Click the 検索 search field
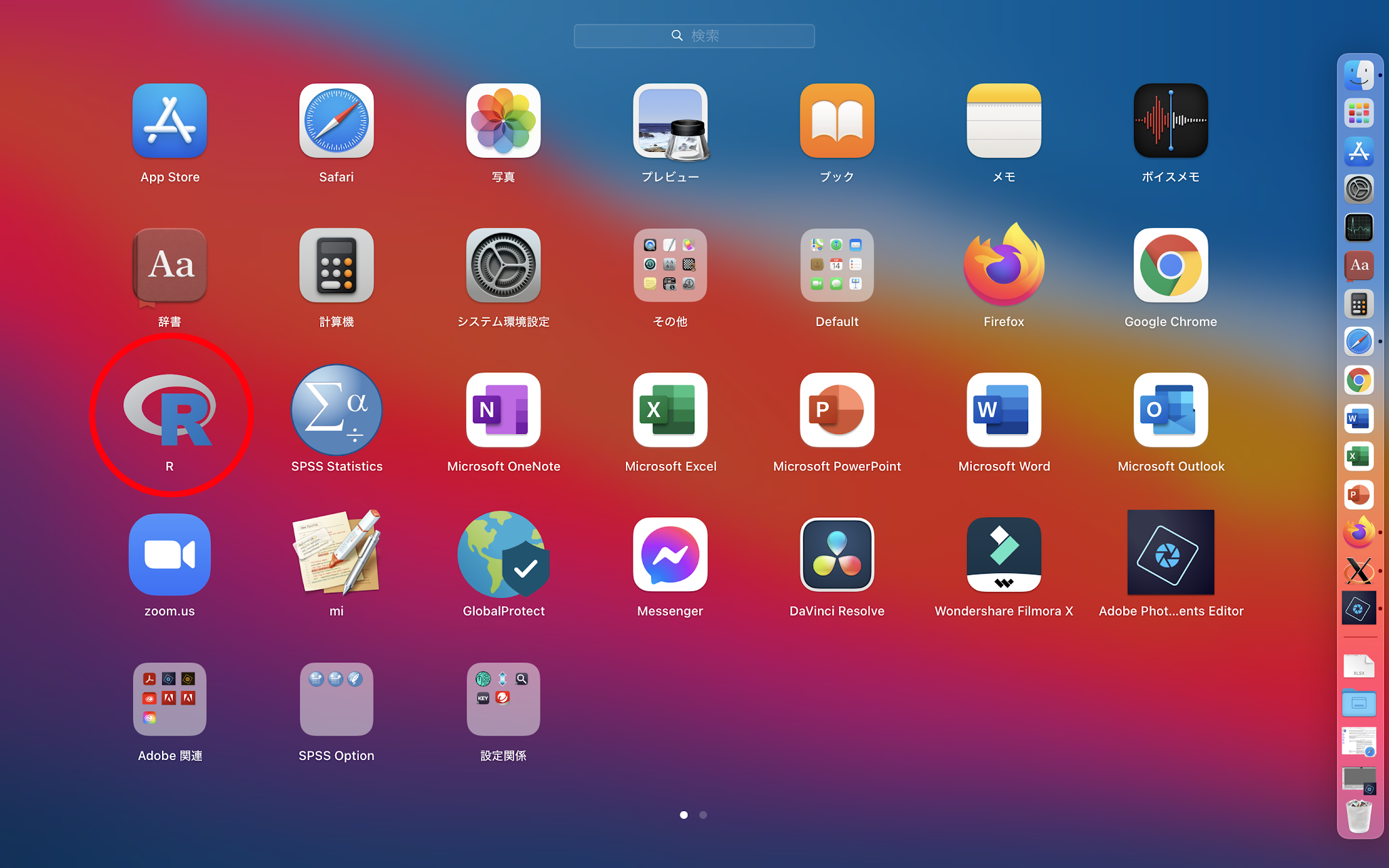The height and width of the screenshot is (868, 1389). [694, 35]
